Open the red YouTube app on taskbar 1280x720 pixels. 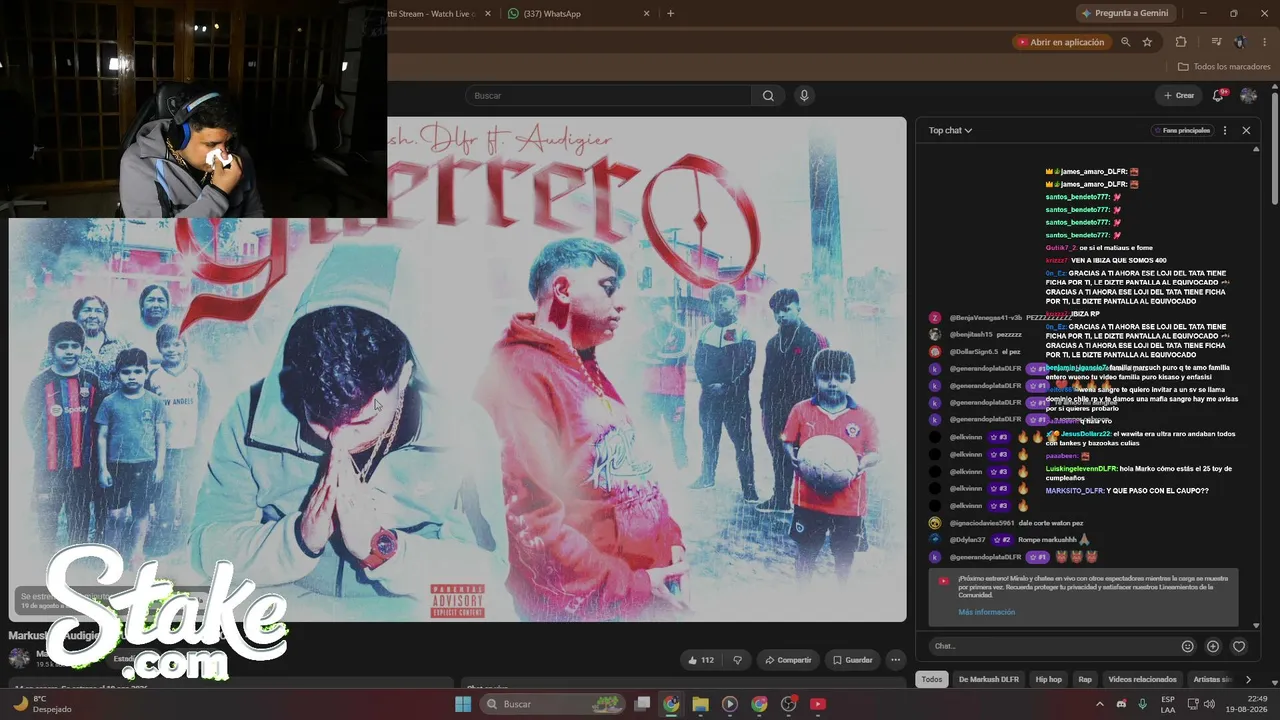pyautogui.click(x=818, y=704)
